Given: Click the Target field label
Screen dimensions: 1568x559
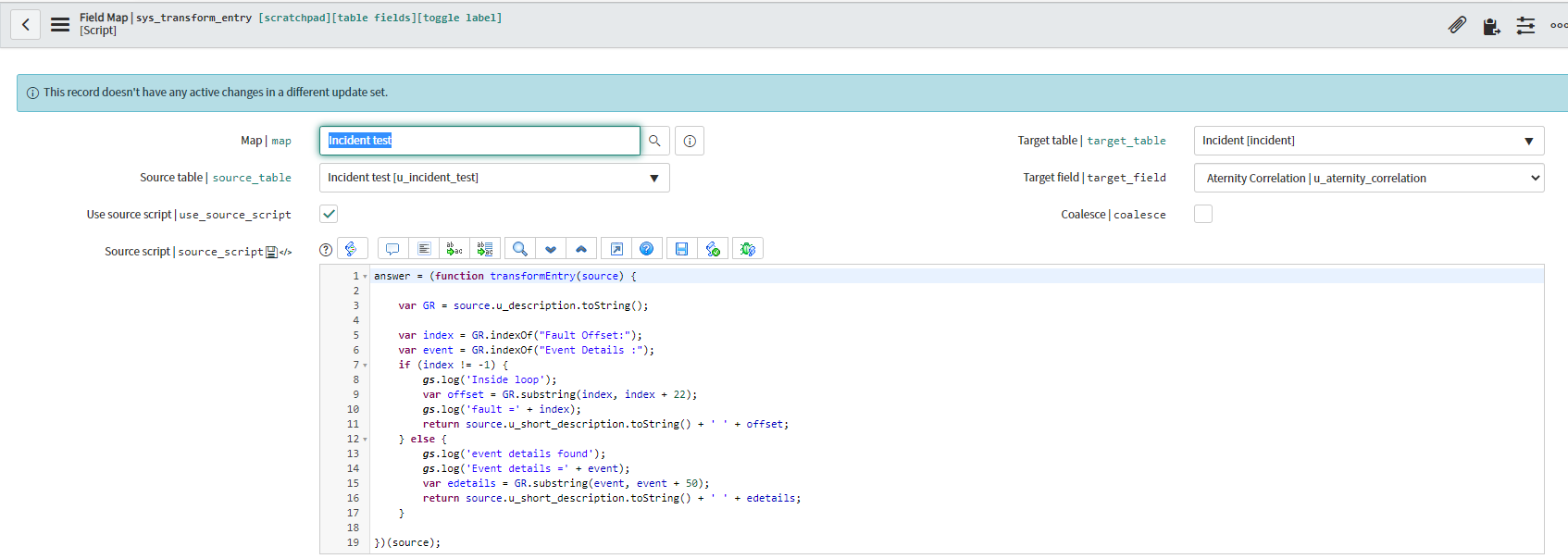Looking at the screenshot, I should [x=1094, y=178].
